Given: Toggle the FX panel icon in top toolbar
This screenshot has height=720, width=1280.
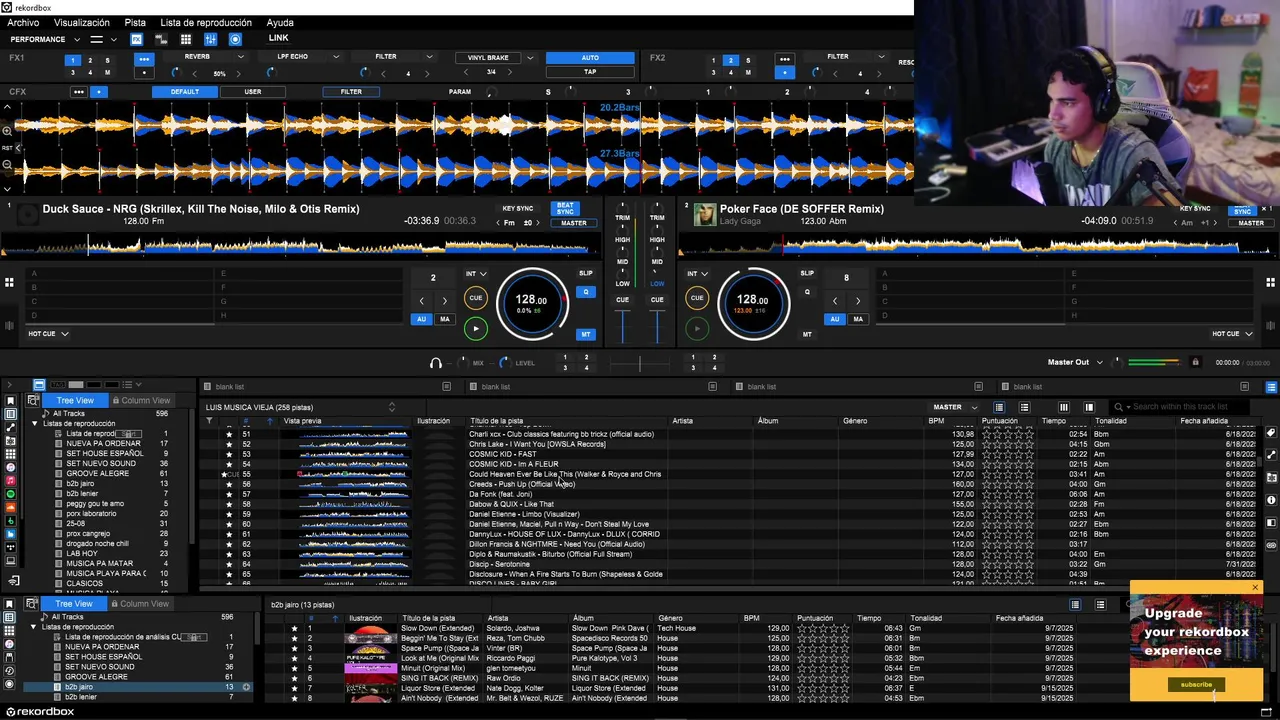Looking at the screenshot, I should click(x=136, y=39).
